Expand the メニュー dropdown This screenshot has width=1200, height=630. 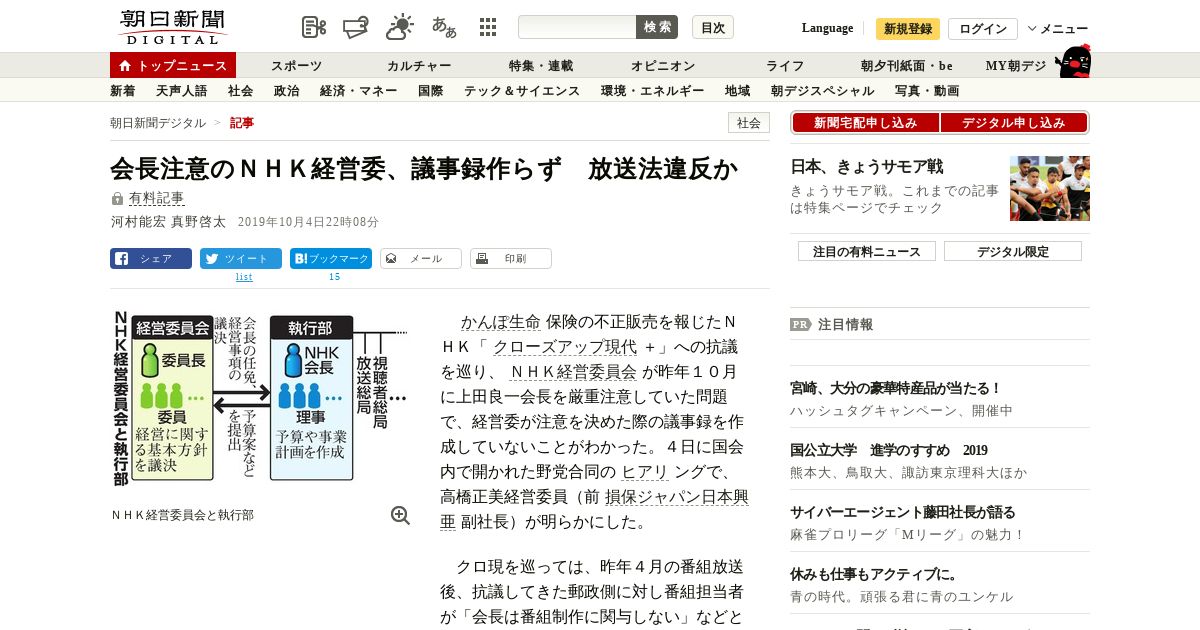point(1058,29)
